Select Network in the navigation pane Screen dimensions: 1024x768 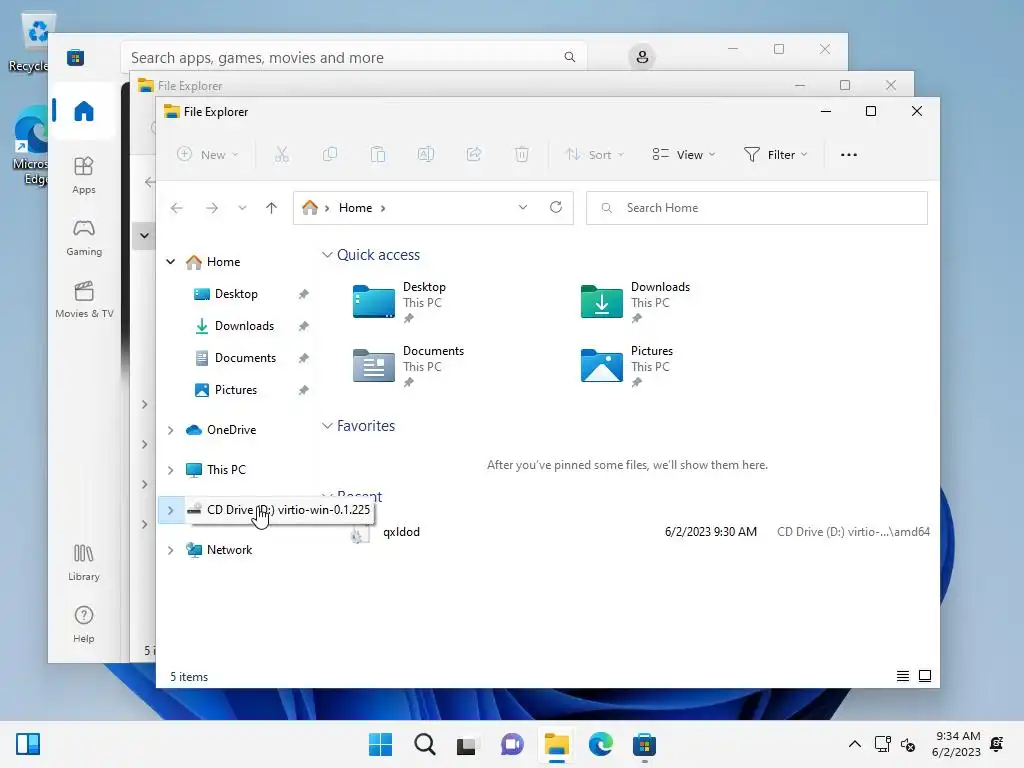coord(229,550)
